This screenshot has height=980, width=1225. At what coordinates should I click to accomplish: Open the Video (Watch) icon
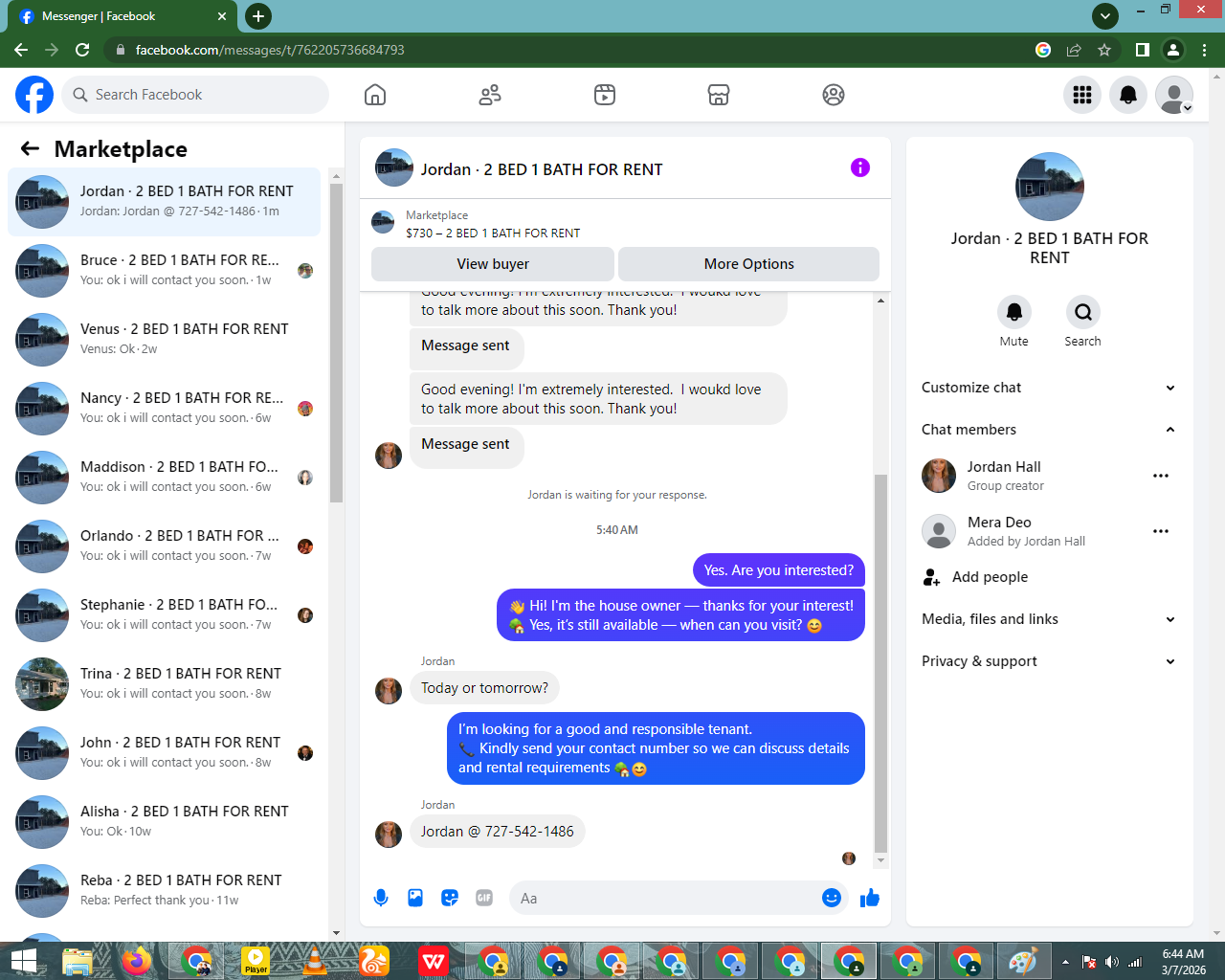(x=605, y=95)
